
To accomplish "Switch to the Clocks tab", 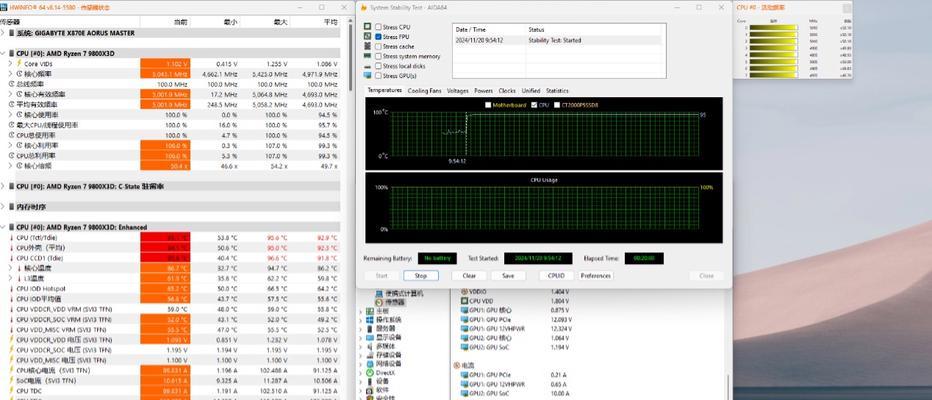I will pos(507,91).
